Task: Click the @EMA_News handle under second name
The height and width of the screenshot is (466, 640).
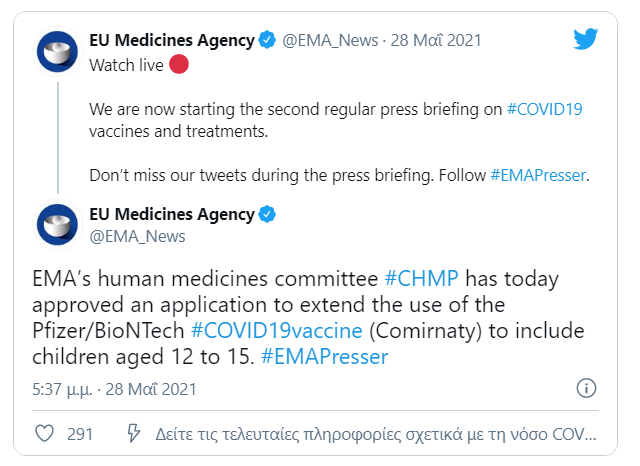Action: click(138, 237)
